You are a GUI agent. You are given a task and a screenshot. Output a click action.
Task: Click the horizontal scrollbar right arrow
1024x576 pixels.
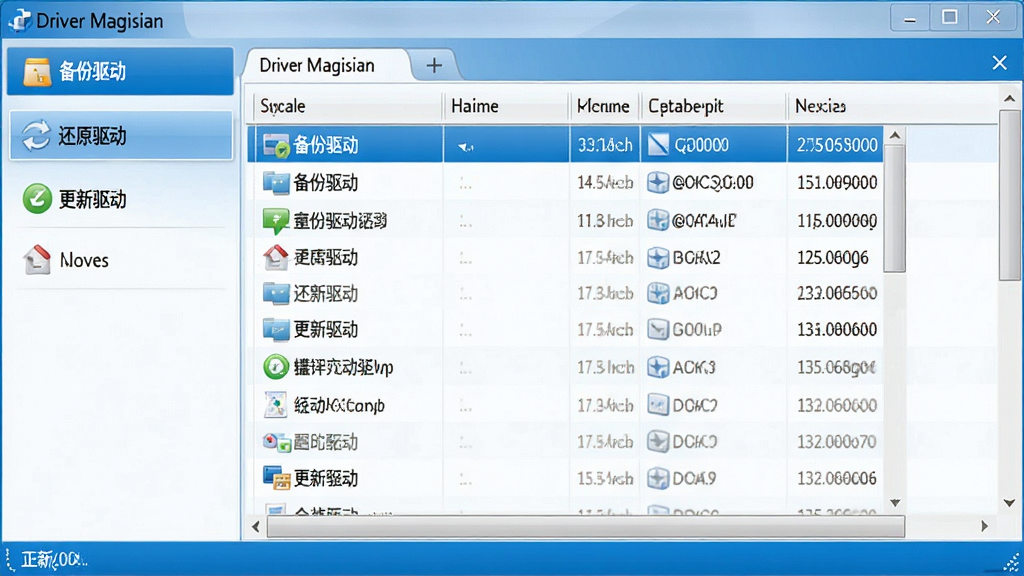click(x=984, y=526)
